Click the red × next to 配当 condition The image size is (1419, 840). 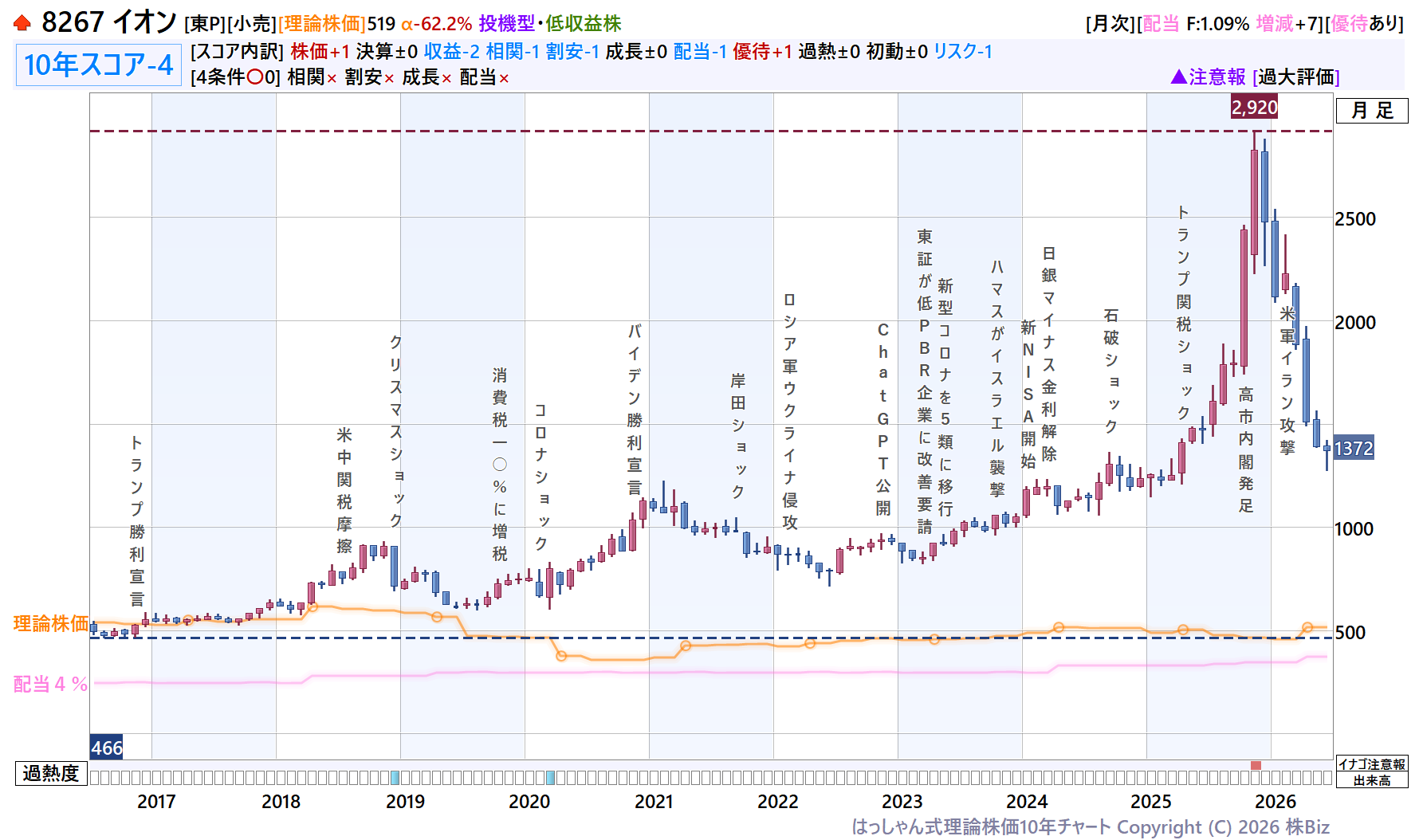point(504,78)
